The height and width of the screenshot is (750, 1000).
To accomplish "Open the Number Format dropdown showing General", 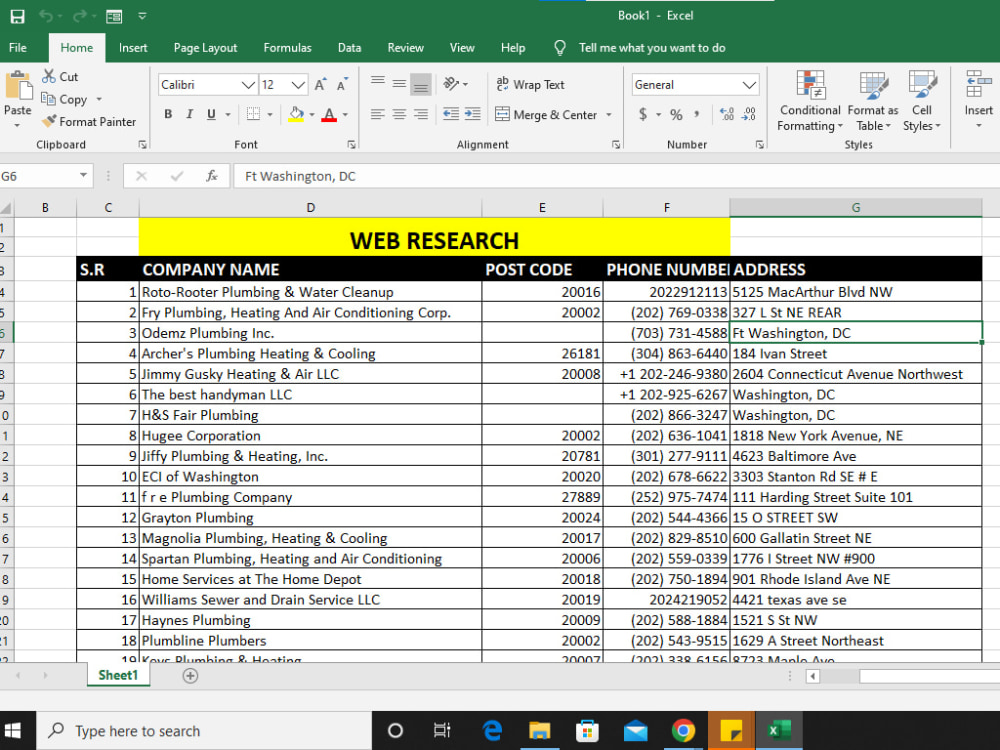I will coord(695,84).
